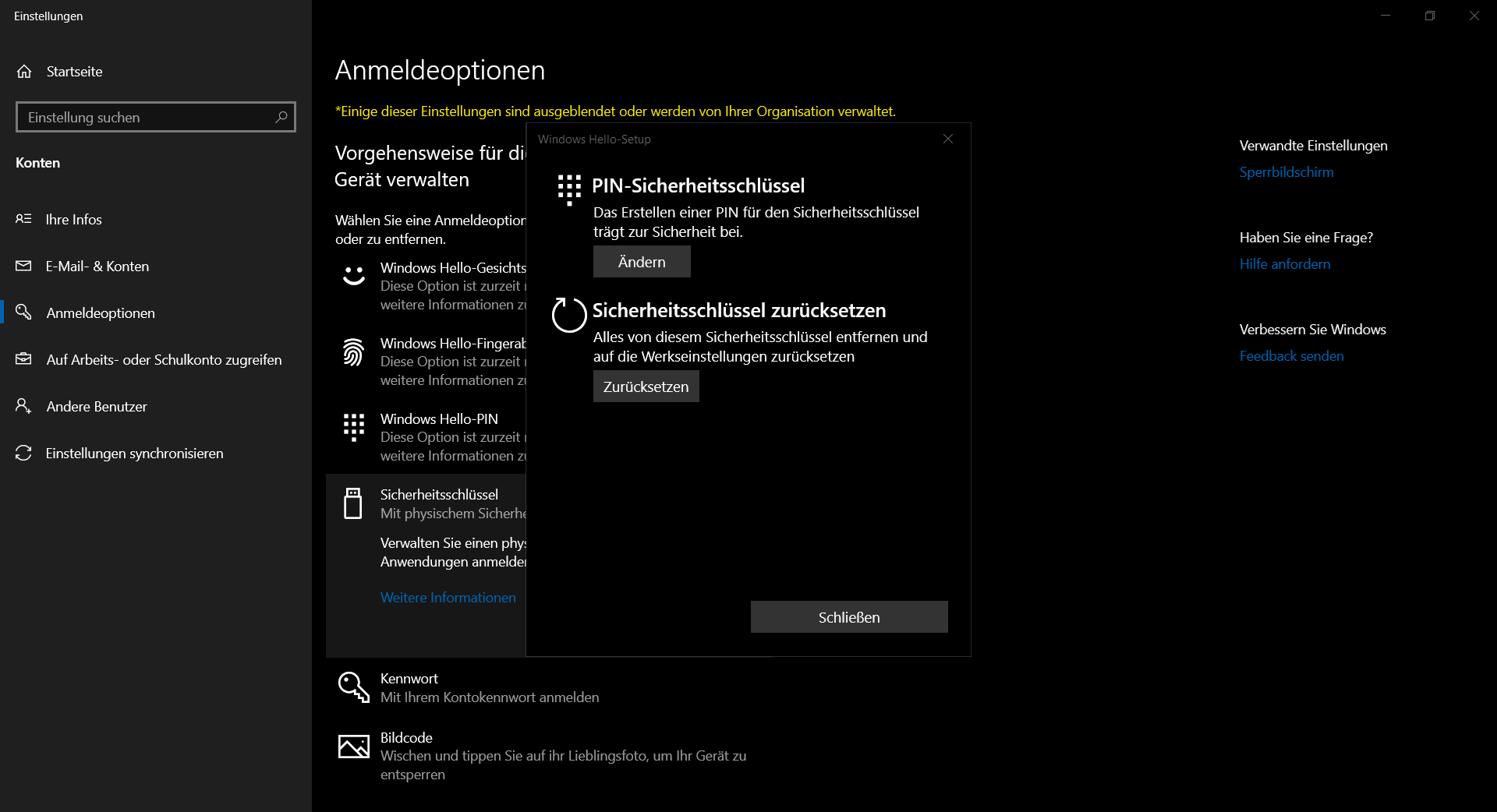The image size is (1497, 812).
Task: Go to Startseite
Action: tap(156, 72)
